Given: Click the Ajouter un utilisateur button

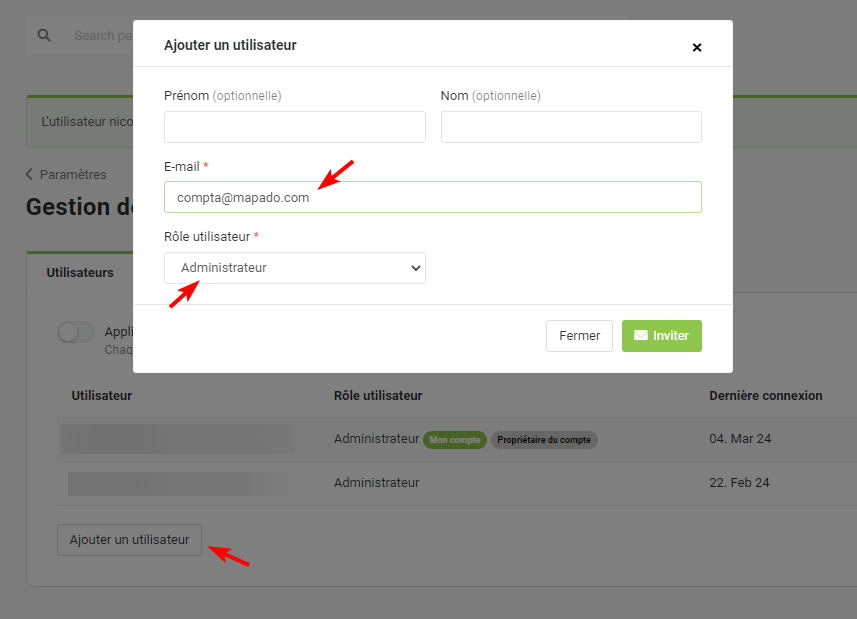Looking at the screenshot, I should pyautogui.click(x=129, y=540).
